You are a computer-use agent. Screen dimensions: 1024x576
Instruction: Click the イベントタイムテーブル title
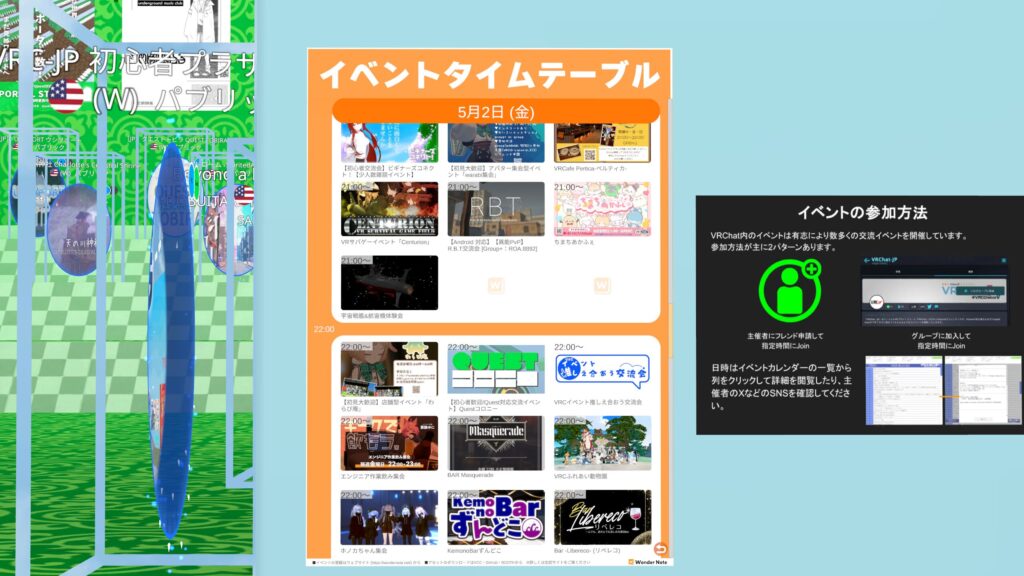point(489,74)
